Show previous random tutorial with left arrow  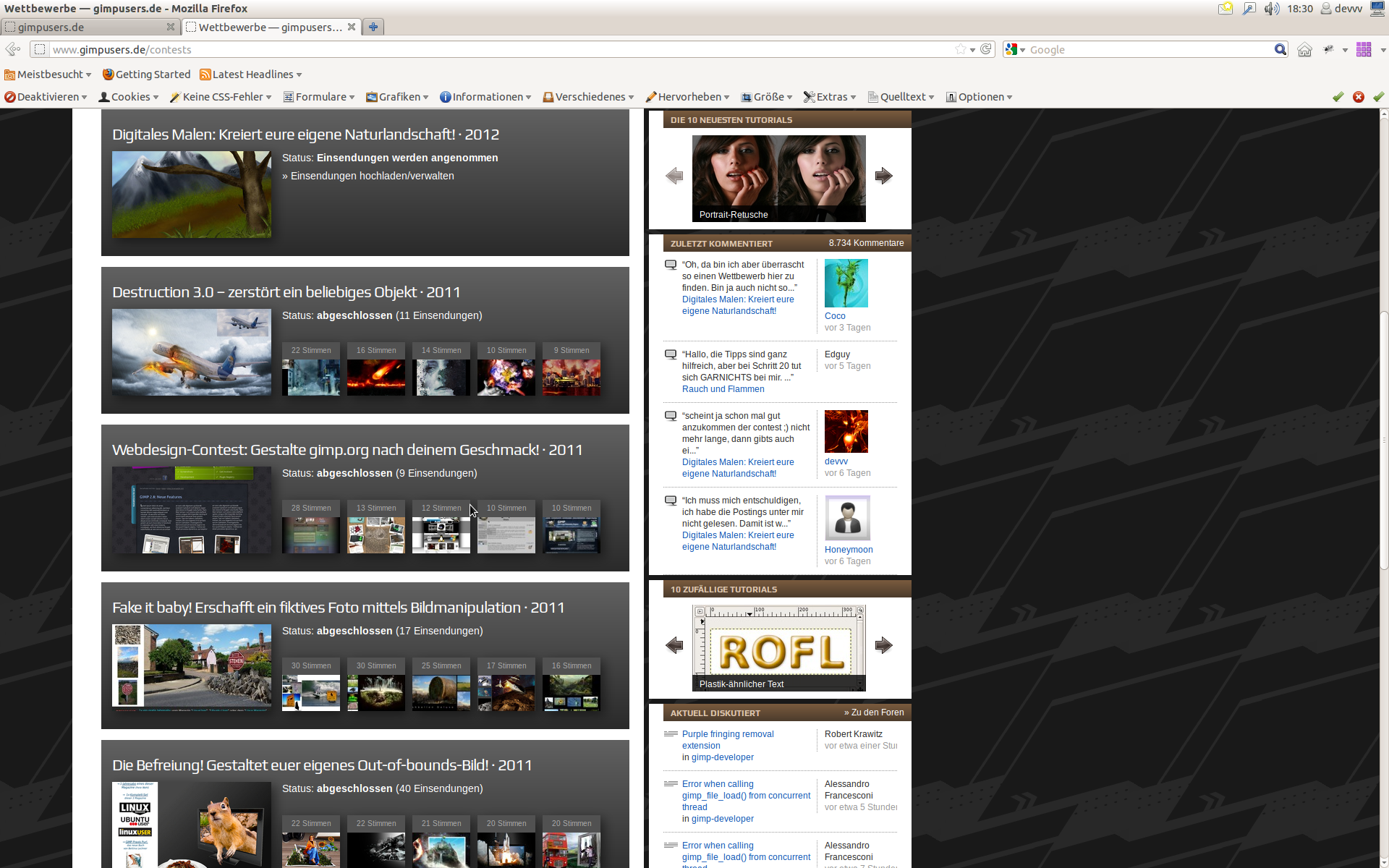[674, 645]
